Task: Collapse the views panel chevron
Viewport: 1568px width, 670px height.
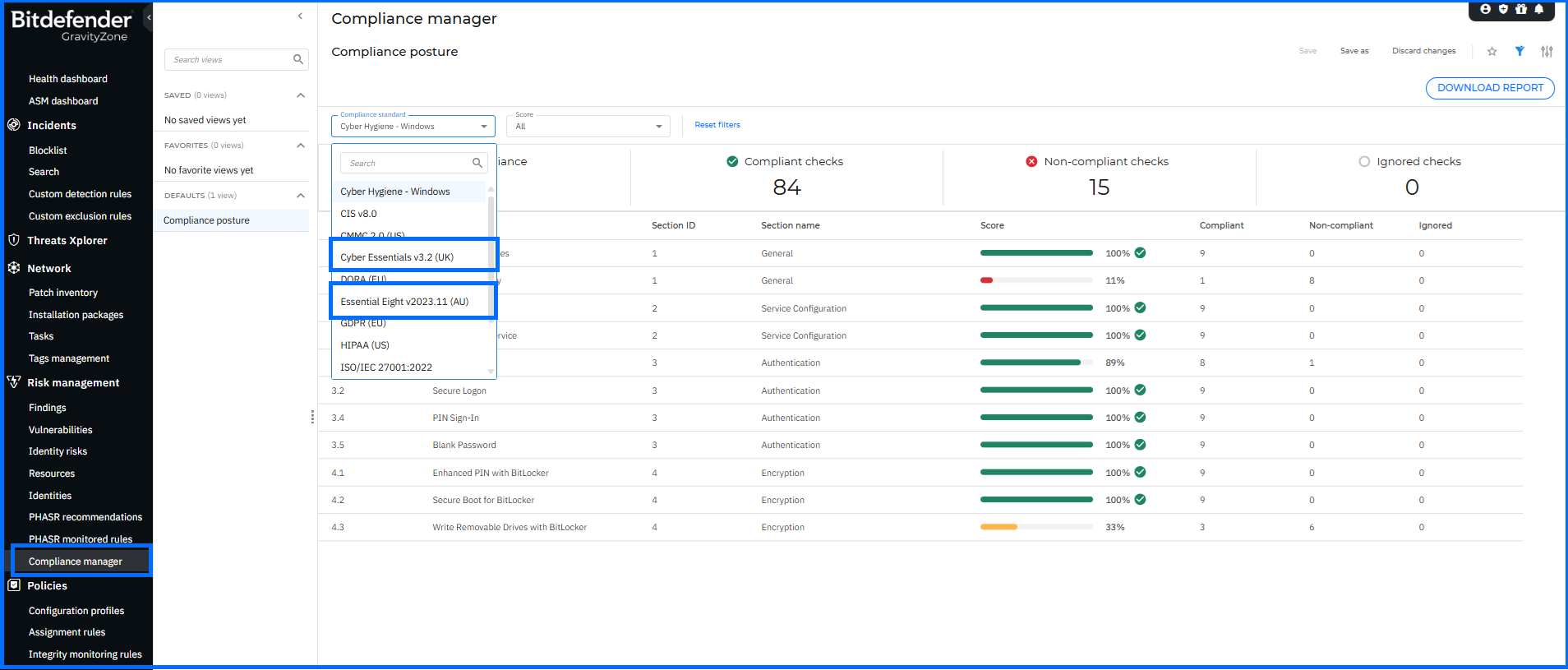Action: click(x=300, y=16)
